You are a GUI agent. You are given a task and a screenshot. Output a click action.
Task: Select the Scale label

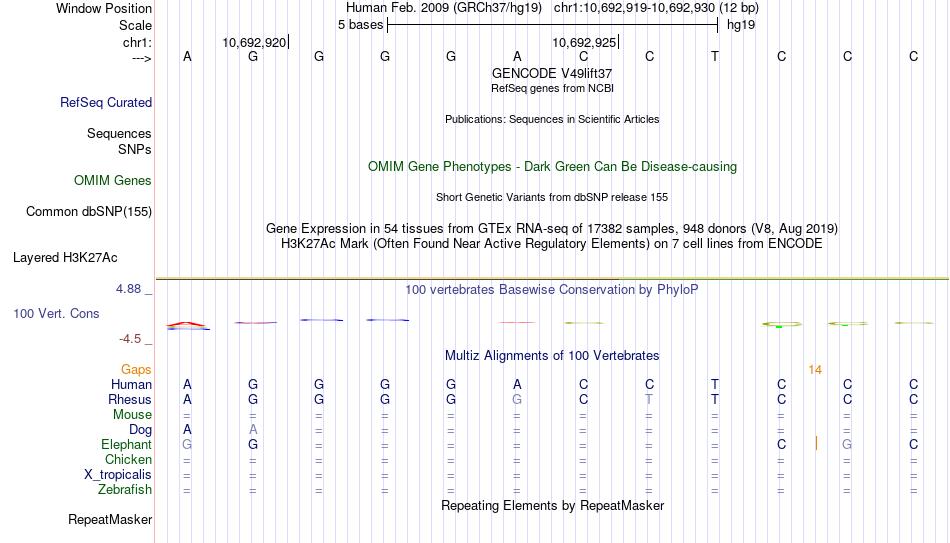(x=135, y=25)
